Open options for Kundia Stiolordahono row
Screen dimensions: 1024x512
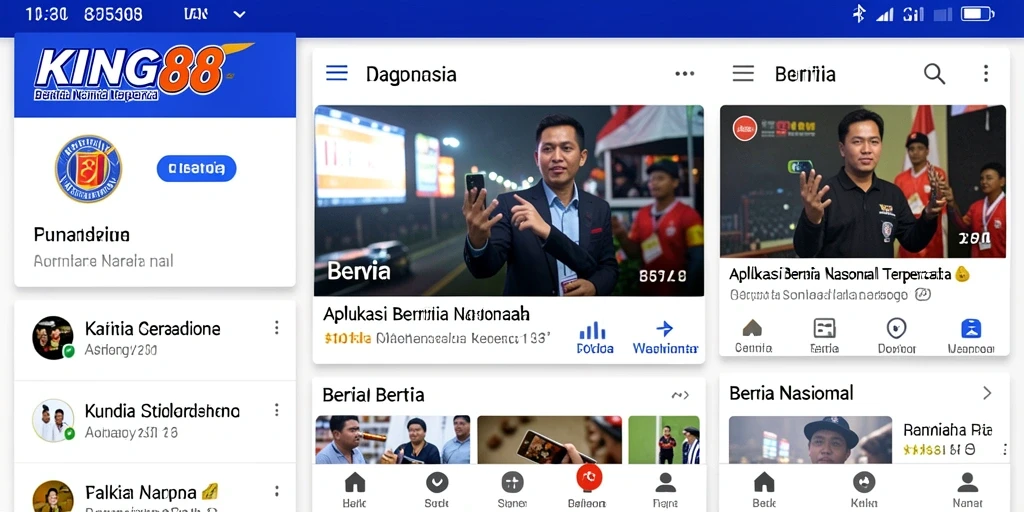coord(277,410)
